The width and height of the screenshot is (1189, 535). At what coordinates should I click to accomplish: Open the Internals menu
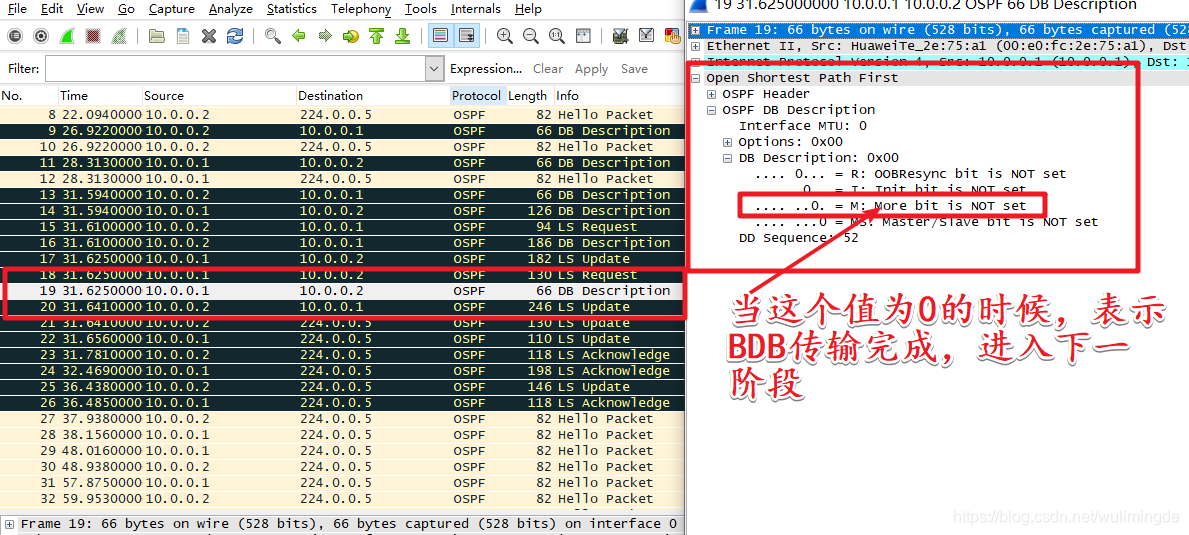point(475,9)
